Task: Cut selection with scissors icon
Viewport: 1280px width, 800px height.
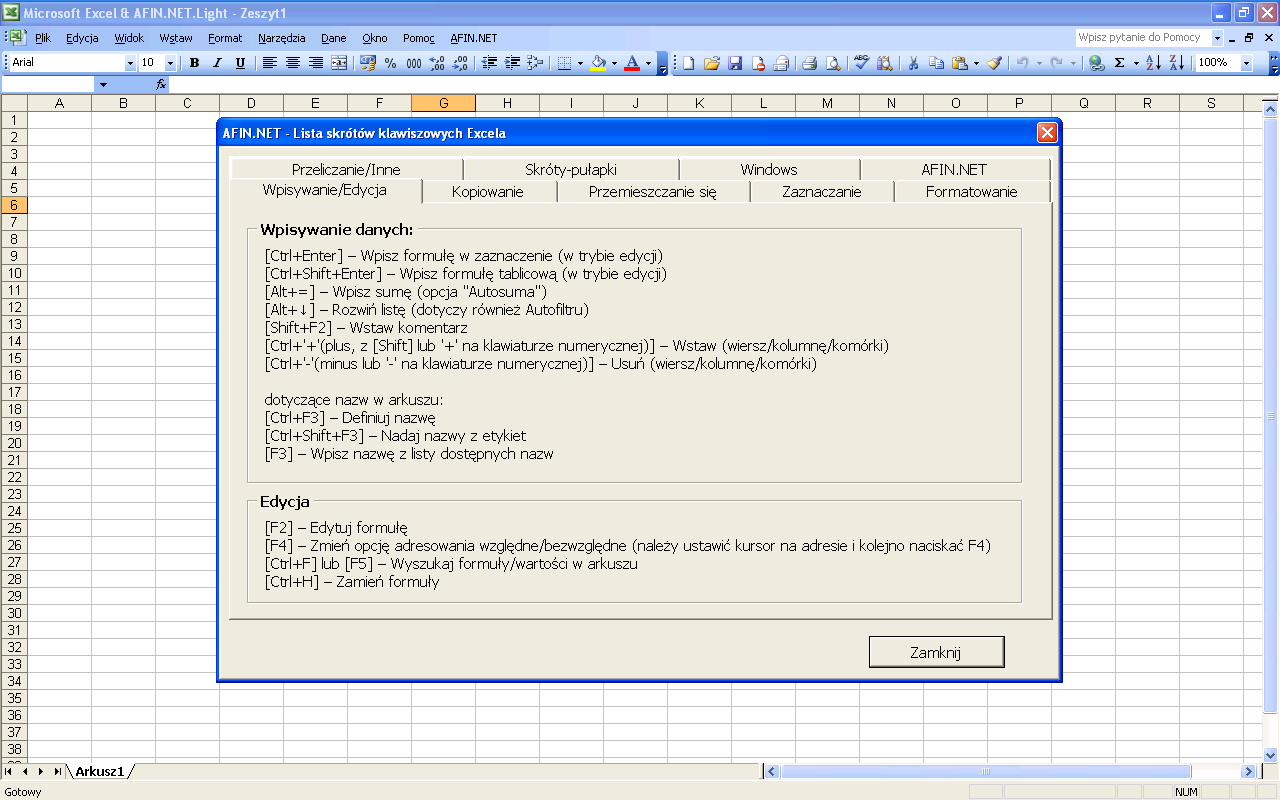Action: 913,63
